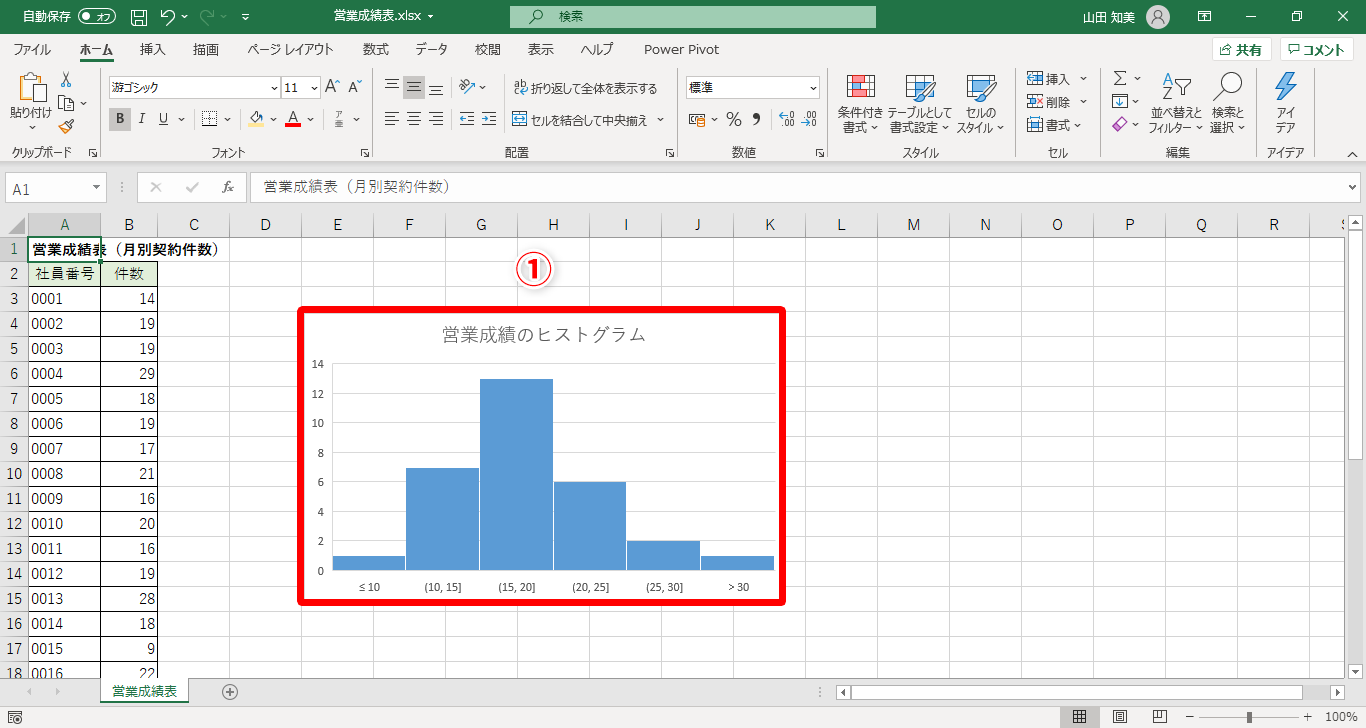Cut selection with the scissors icon

tap(66, 80)
